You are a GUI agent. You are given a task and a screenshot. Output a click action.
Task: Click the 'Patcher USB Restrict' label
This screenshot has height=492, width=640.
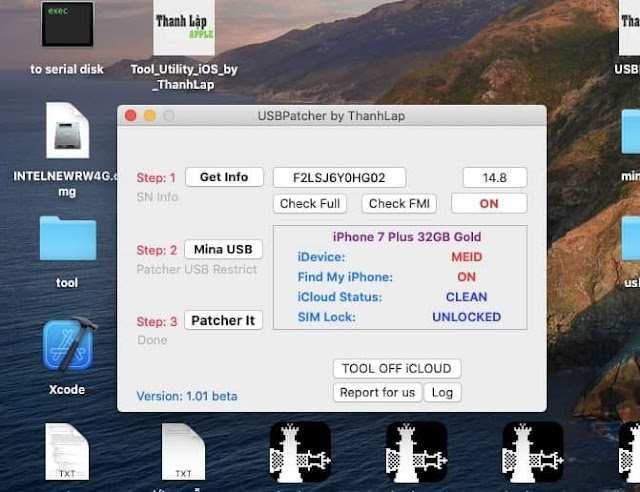pyautogui.click(x=197, y=269)
